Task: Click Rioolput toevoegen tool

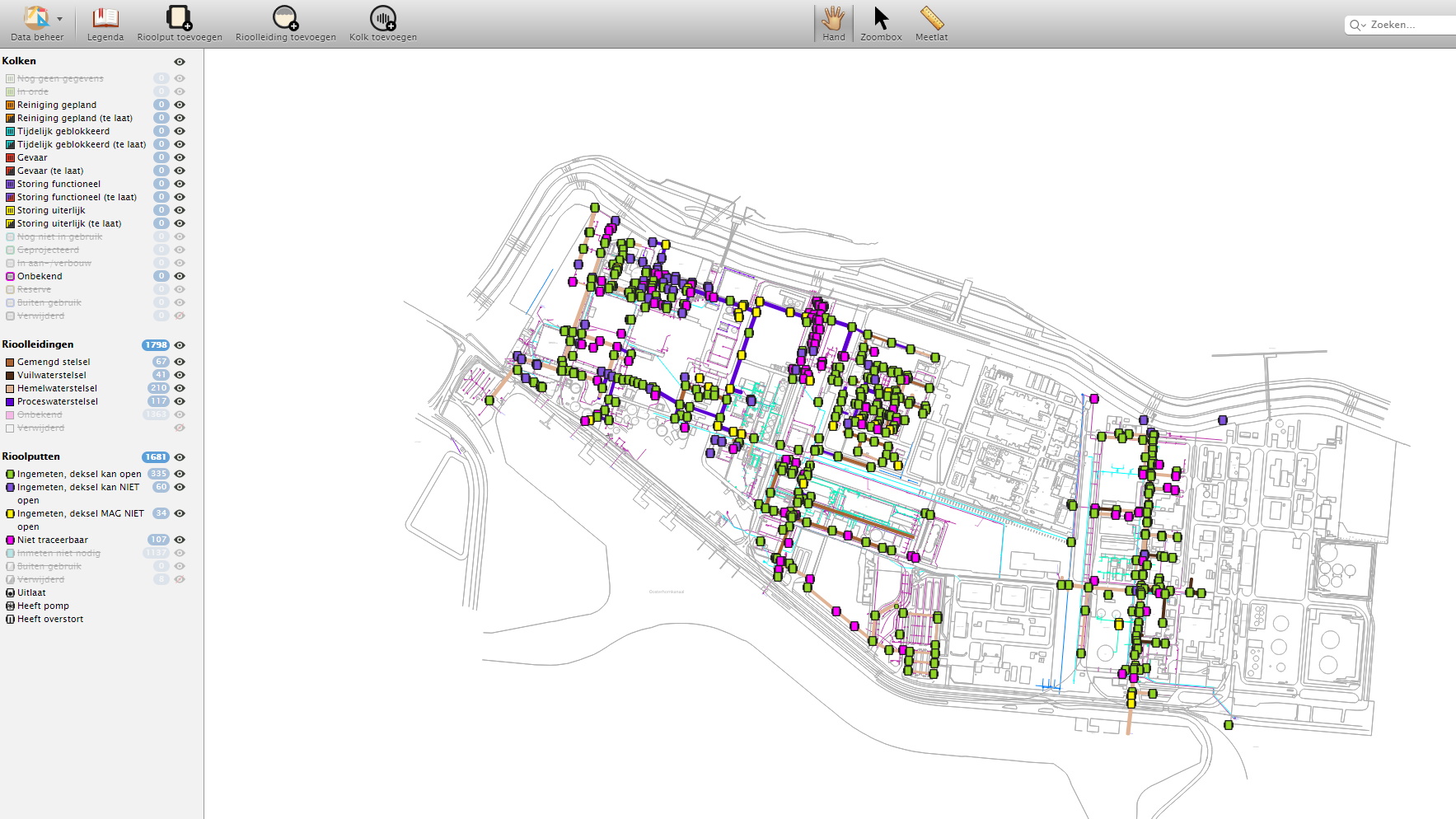Action: [179, 24]
